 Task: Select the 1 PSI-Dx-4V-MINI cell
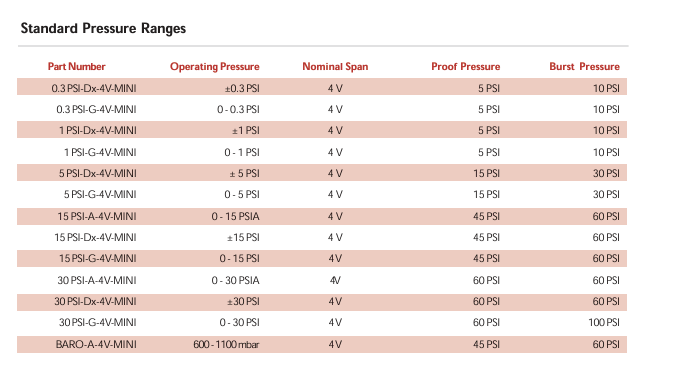(x=98, y=130)
